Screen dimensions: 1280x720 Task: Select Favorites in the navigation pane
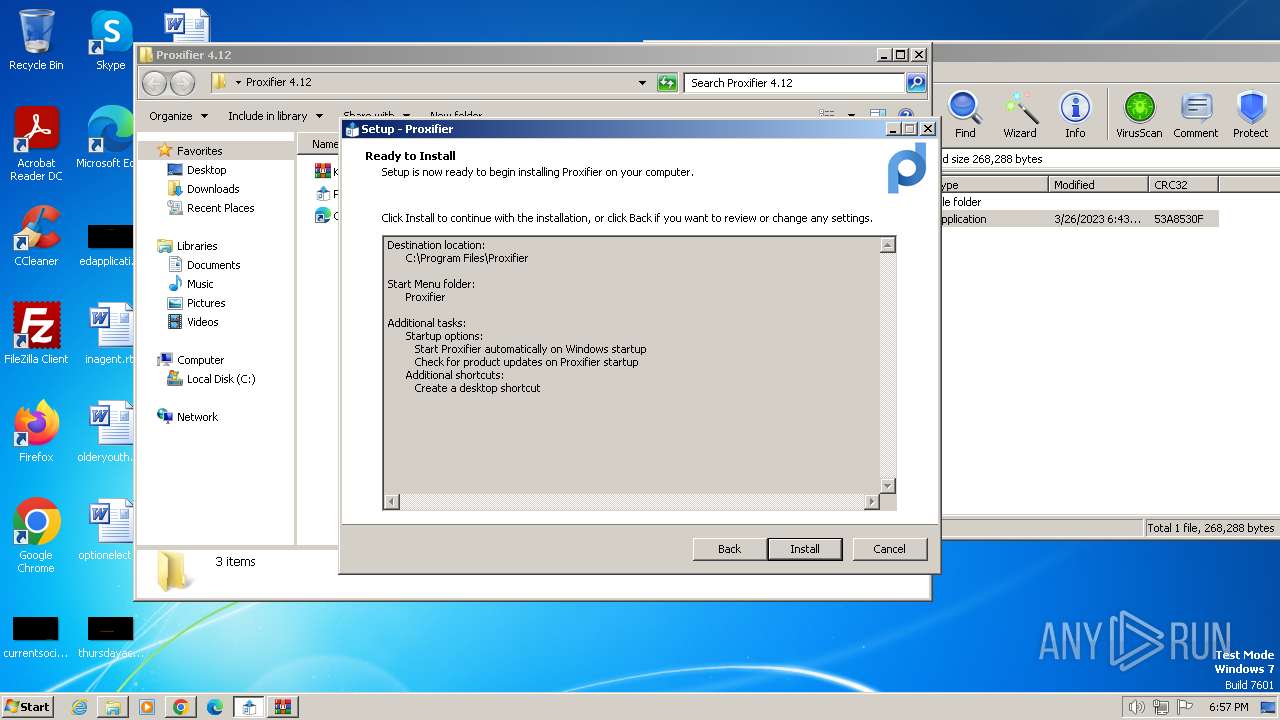[199, 151]
